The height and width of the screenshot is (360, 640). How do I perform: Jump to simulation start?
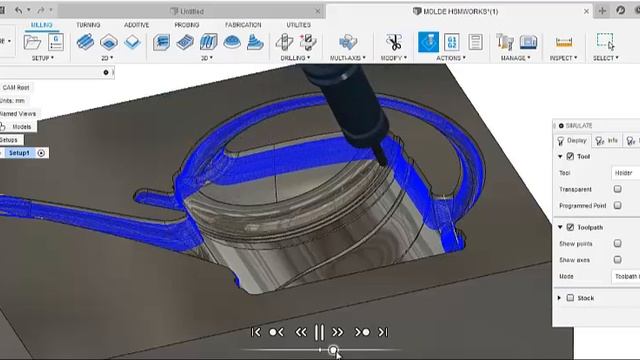pos(256,332)
